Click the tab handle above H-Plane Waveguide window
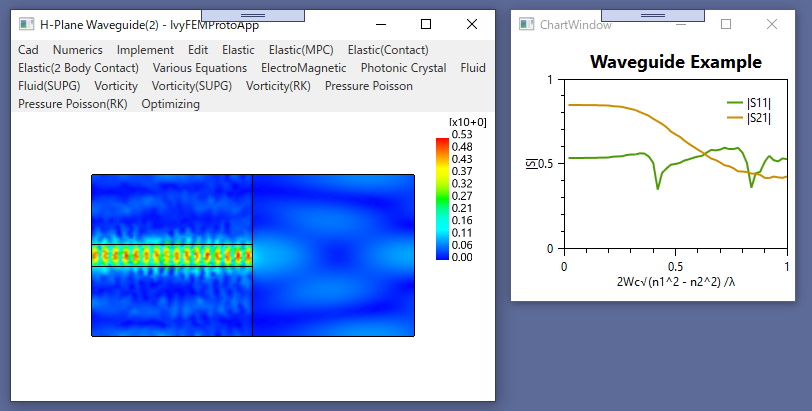Screen dimensions: 812x411 tap(253, 16)
